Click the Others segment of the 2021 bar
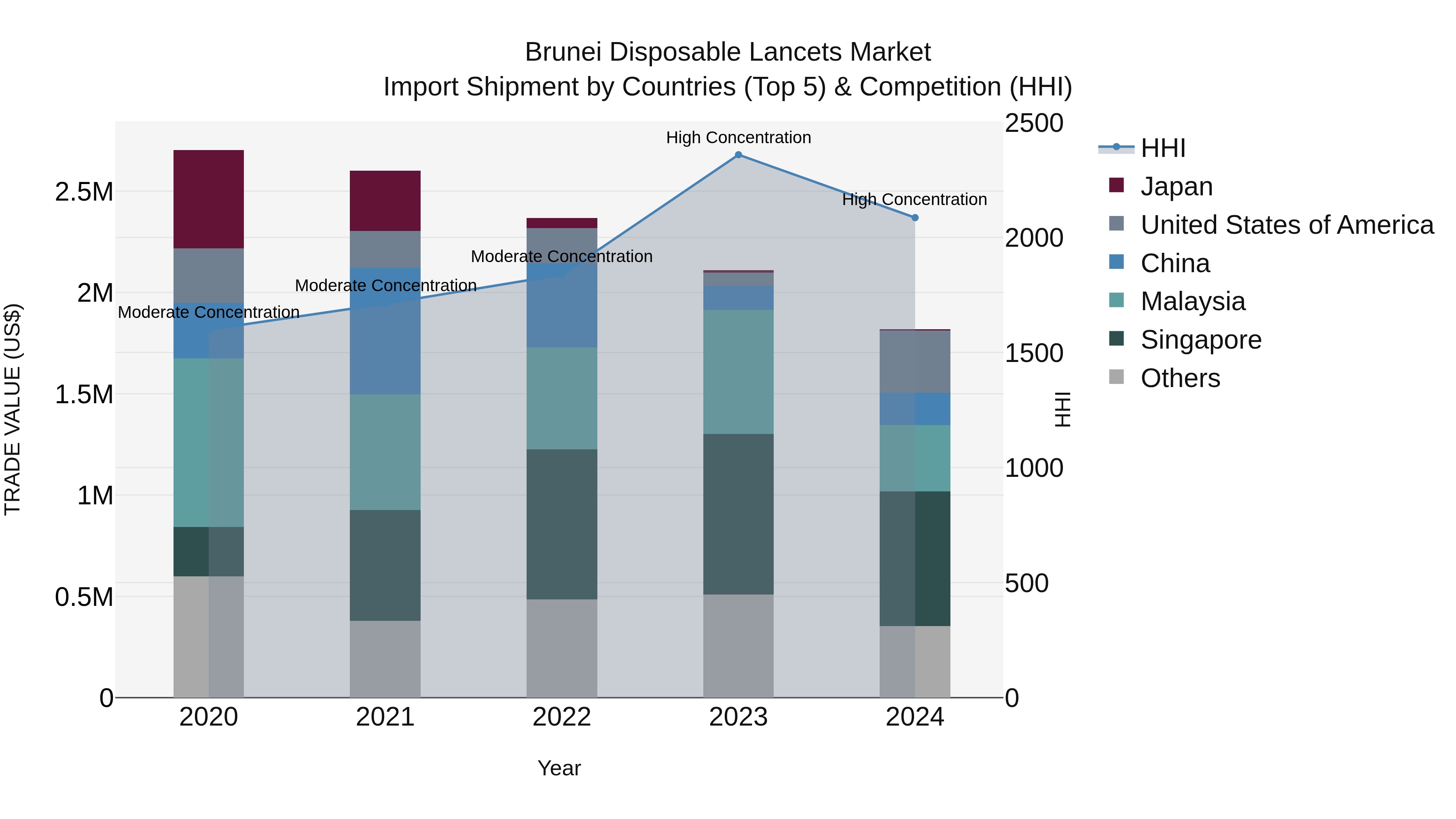The width and height of the screenshot is (1456, 819). coord(385,659)
